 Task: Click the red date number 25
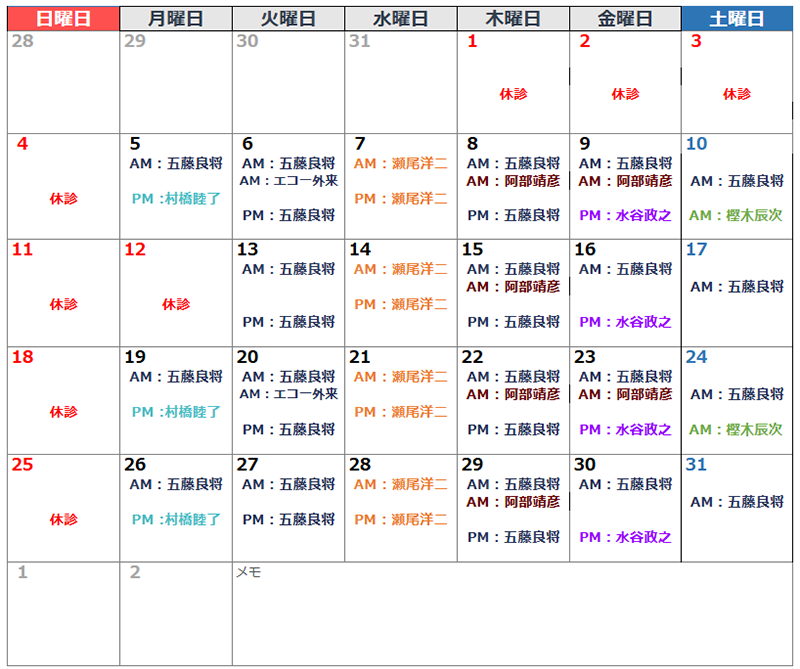click(22, 465)
